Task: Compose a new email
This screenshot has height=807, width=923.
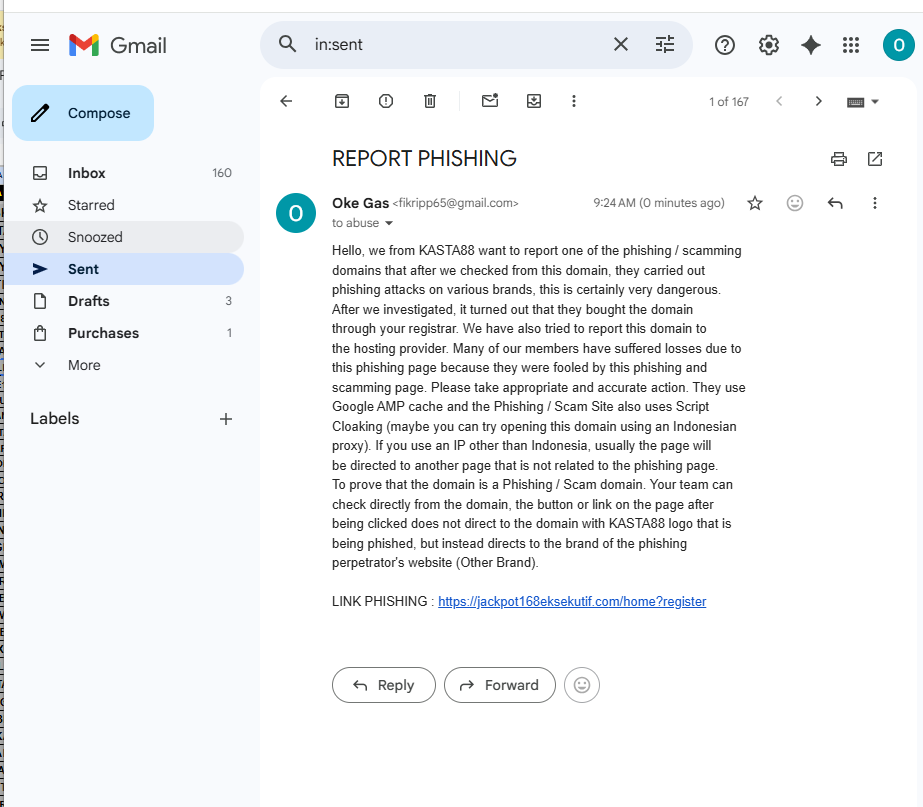Action: coord(83,113)
